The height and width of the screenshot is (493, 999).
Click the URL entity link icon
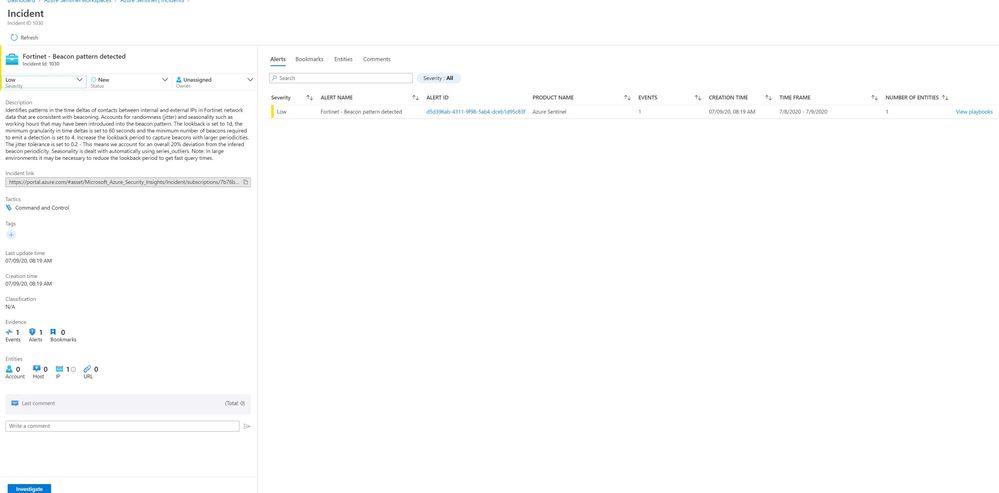point(87,369)
